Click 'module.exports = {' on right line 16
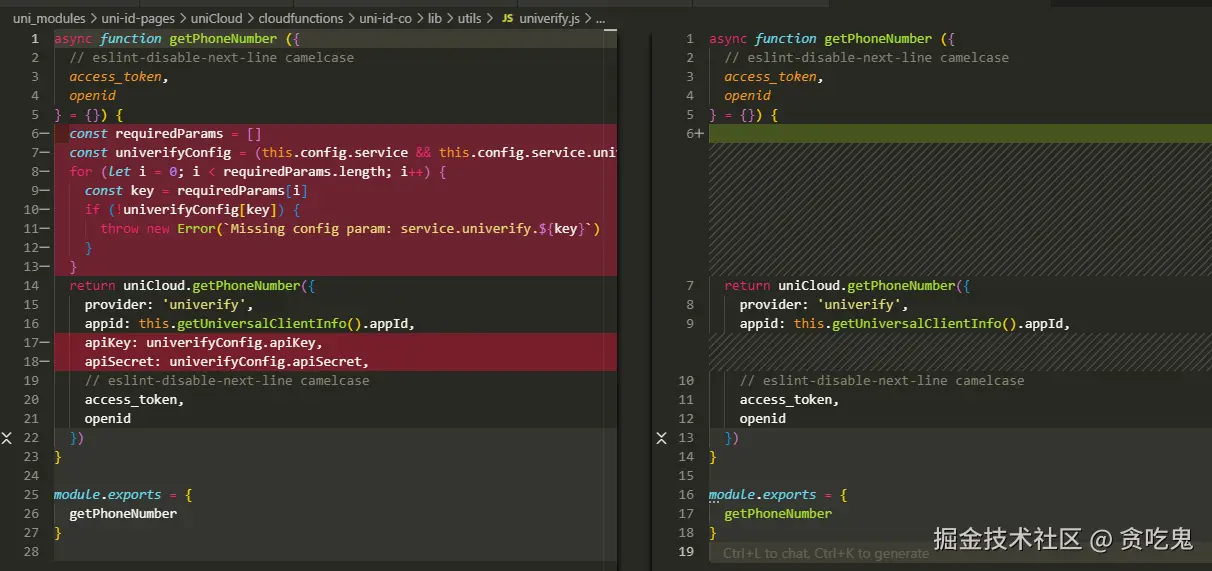The height and width of the screenshot is (571, 1212). click(x=778, y=495)
